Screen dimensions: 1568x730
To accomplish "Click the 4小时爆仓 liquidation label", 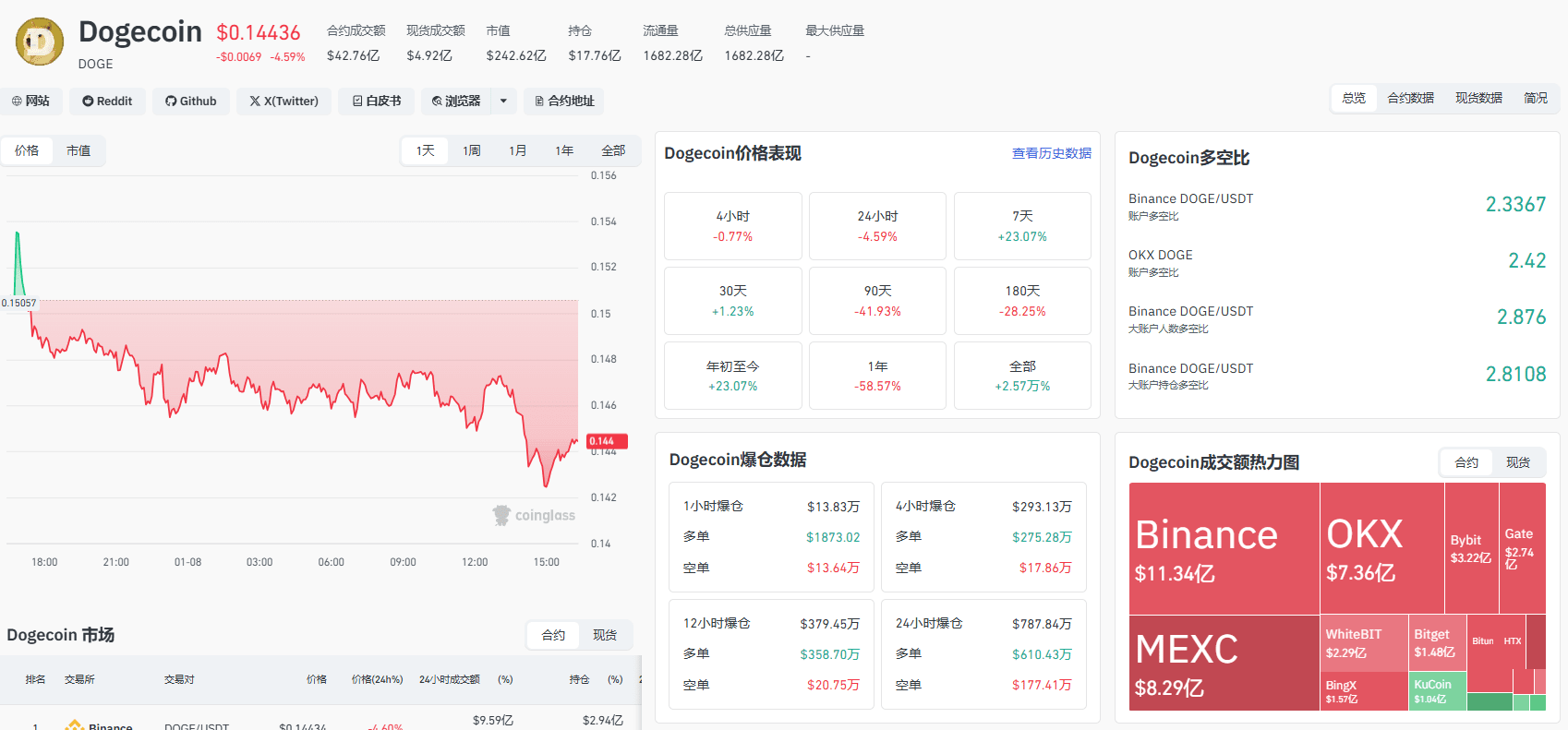I will pos(925,507).
